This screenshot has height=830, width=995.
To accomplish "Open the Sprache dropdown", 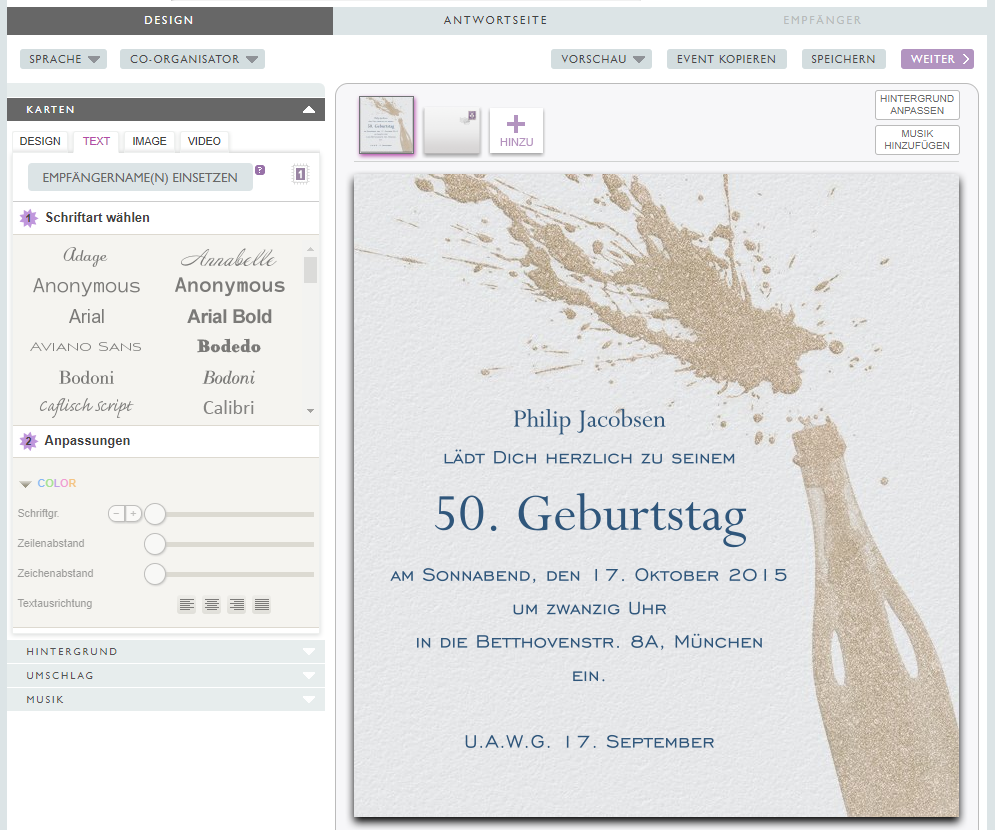I will [x=63, y=59].
